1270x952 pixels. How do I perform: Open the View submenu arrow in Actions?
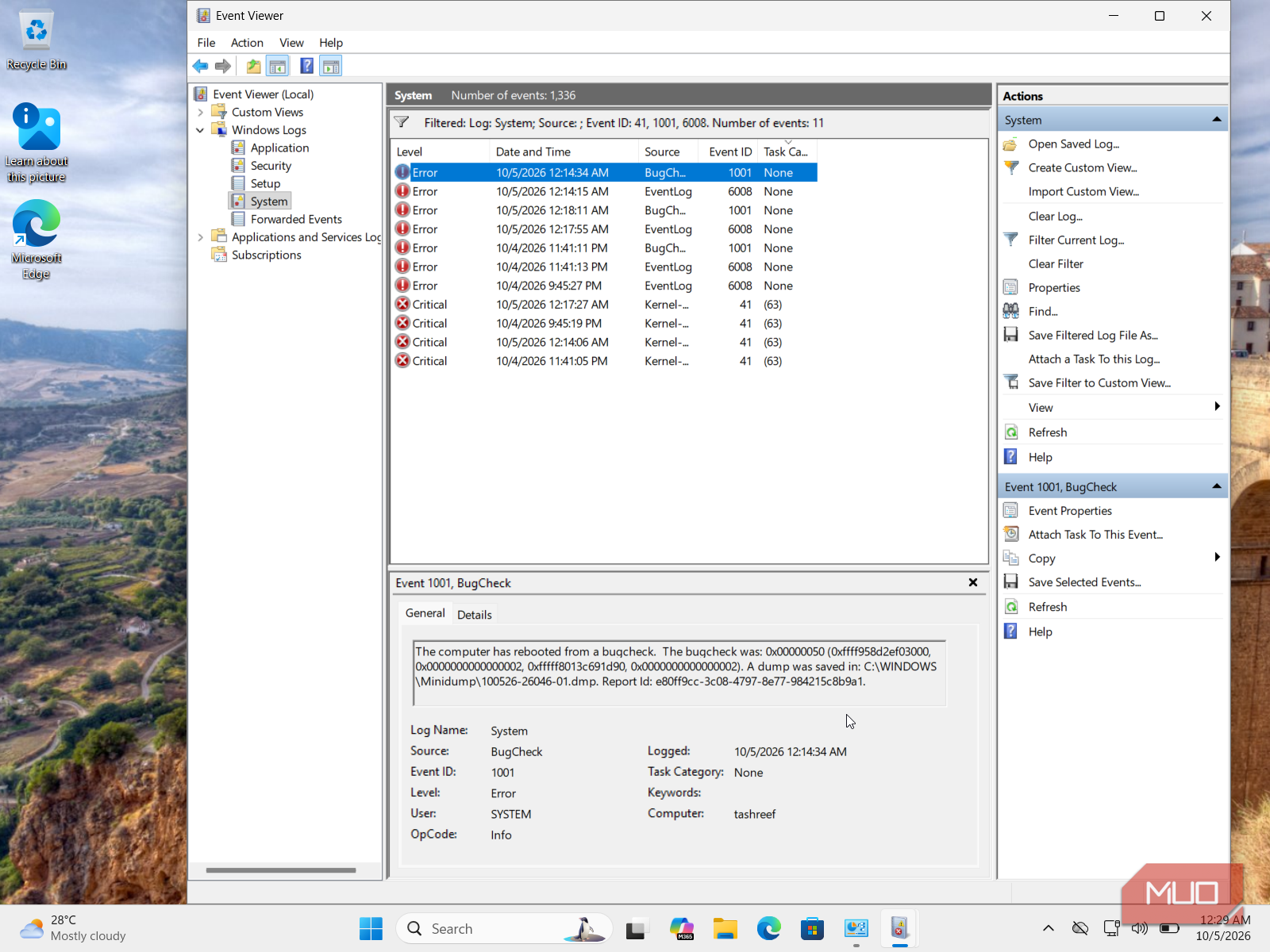(x=1217, y=407)
